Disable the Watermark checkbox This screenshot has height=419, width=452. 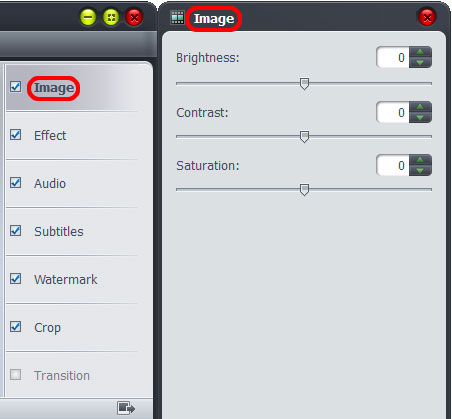pos(16,279)
